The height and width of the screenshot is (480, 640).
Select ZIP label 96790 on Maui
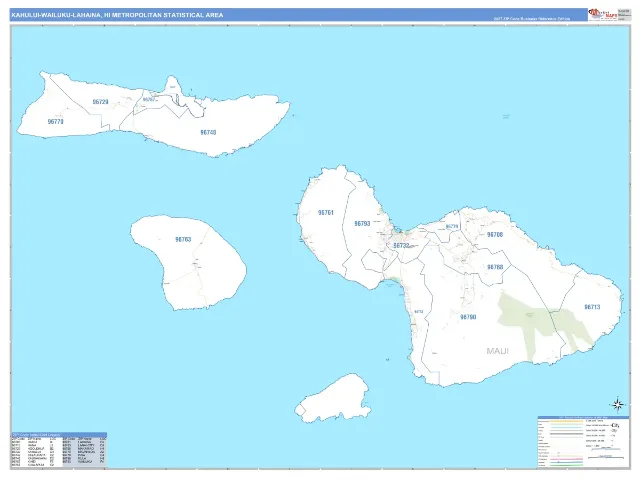tap(468, 317)
